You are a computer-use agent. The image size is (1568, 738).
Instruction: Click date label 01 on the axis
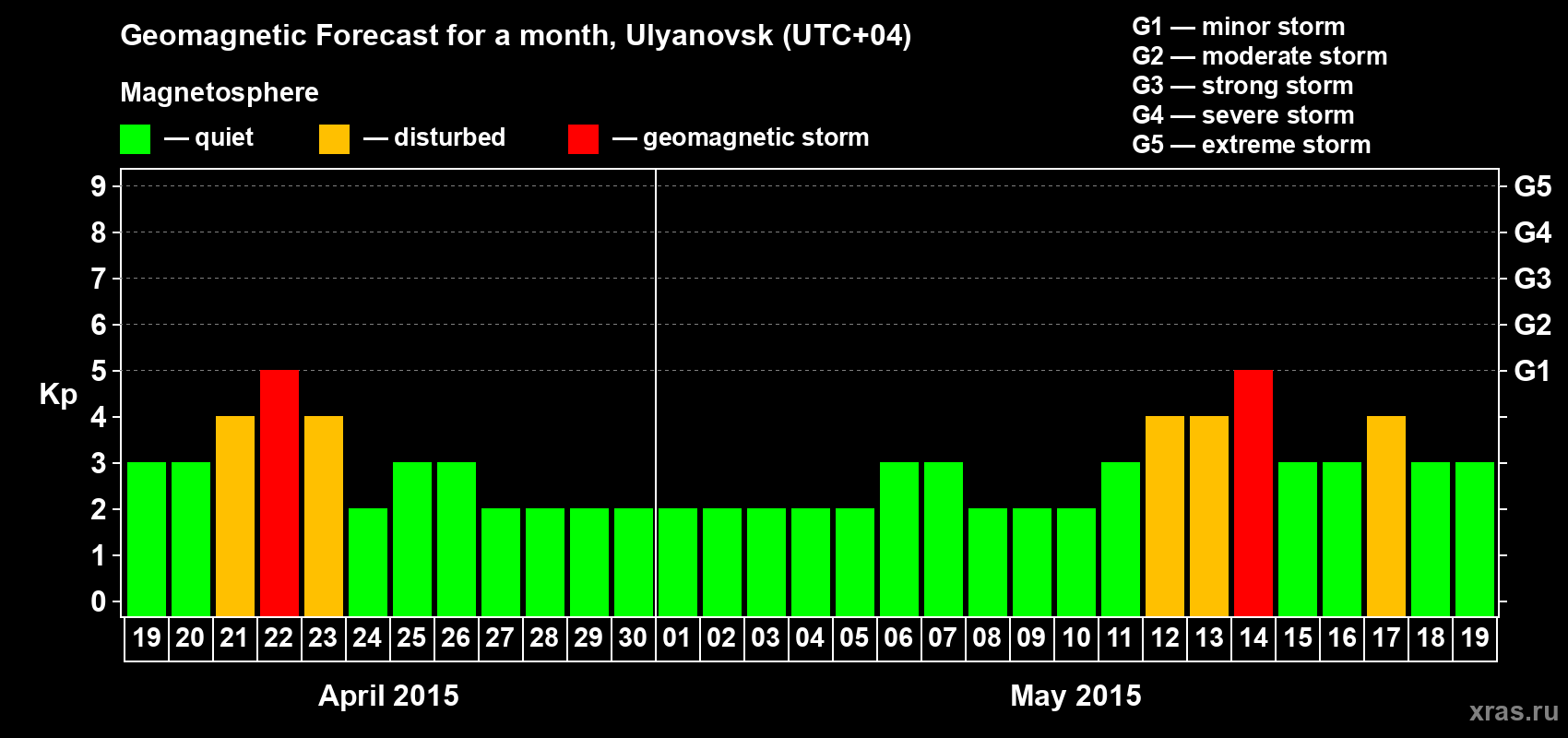[677, 638]
